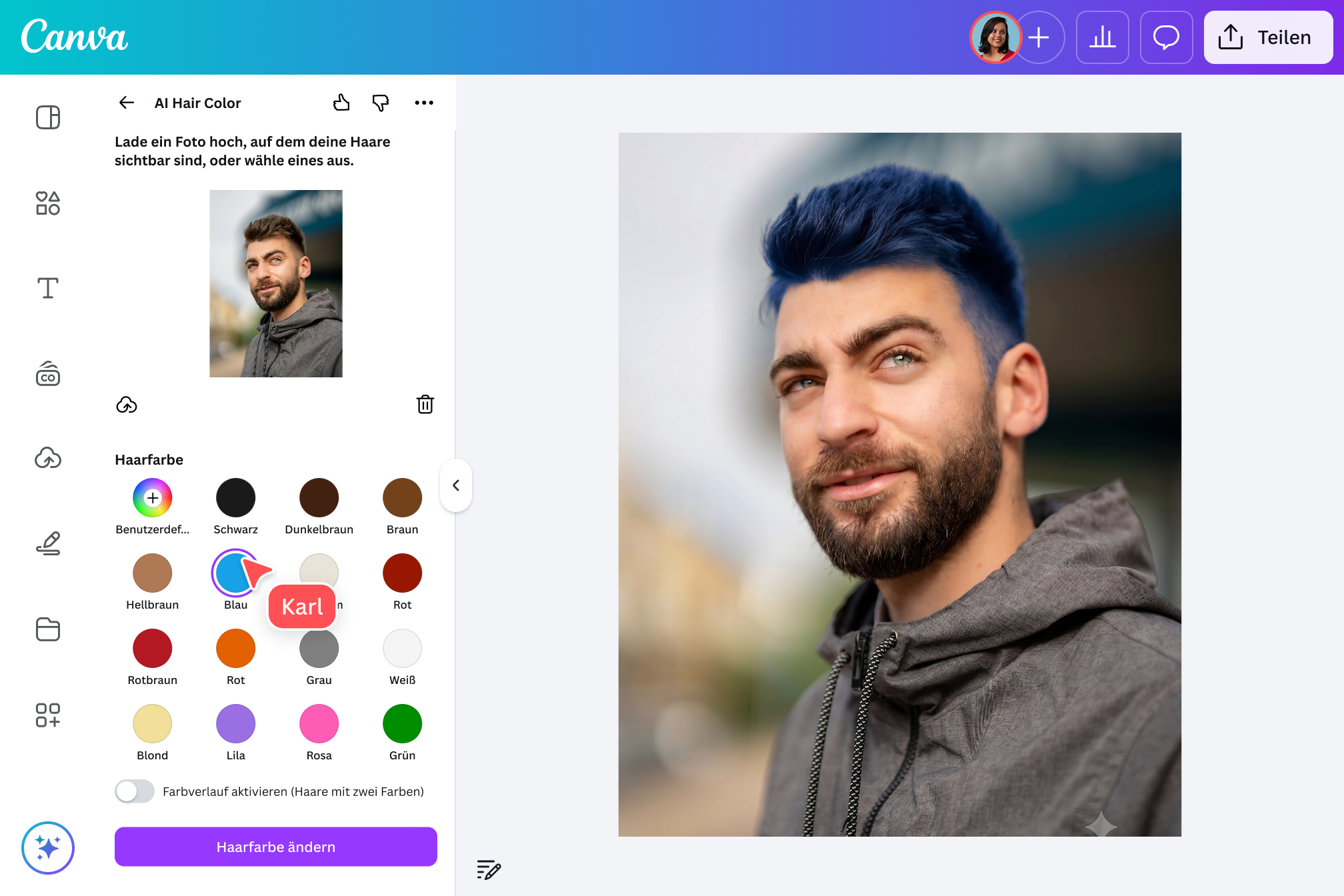
Task: Select the Dunkelbraun hair color swatch
Action: point(319,497)
